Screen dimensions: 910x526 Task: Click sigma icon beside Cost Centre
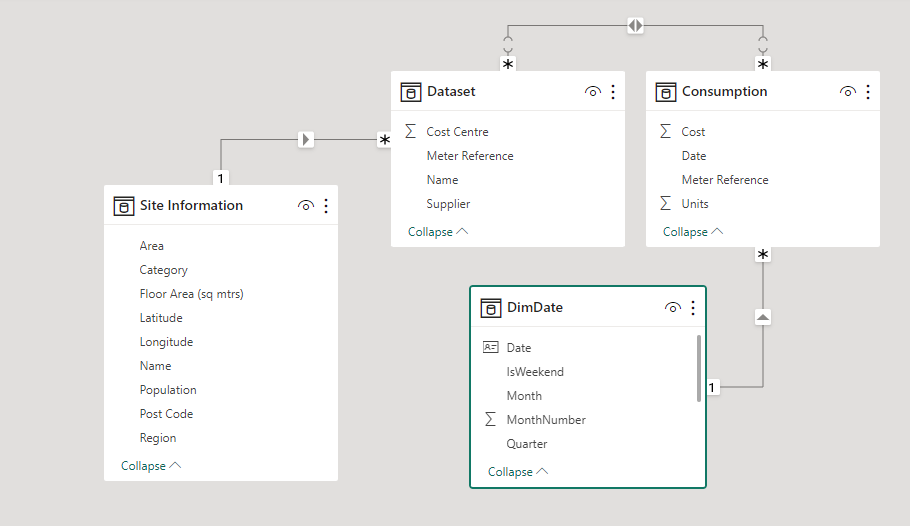(410, 131)
